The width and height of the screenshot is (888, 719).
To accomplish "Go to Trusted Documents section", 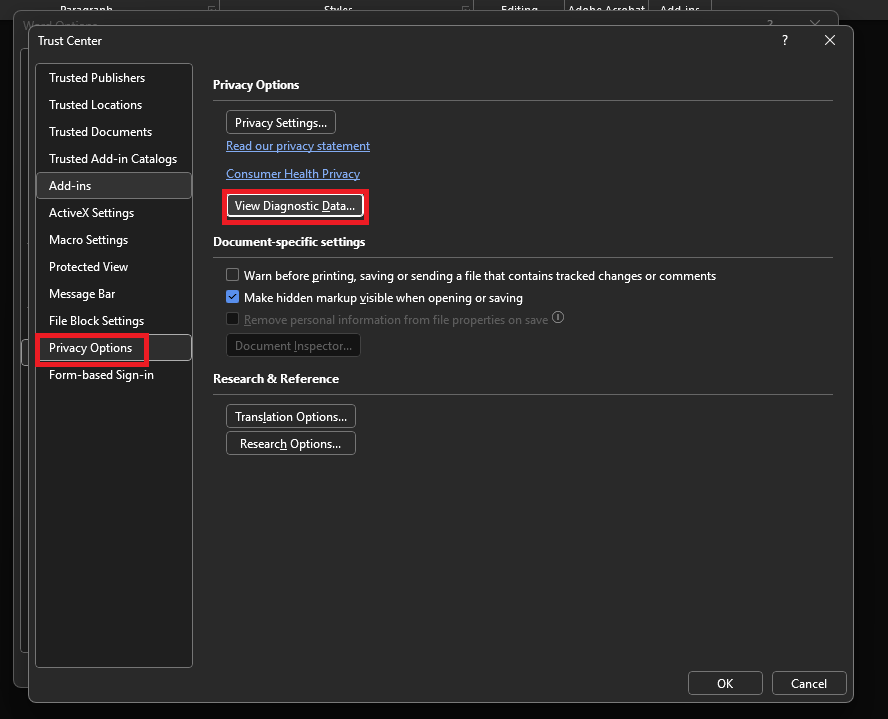I will point(100,132).
